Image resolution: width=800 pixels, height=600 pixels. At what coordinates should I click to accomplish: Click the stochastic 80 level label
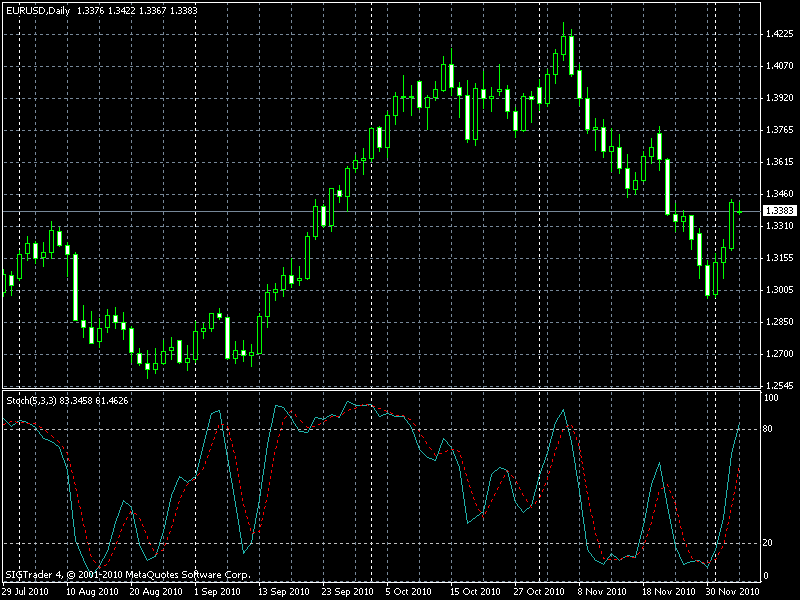[x=767, y=429]
